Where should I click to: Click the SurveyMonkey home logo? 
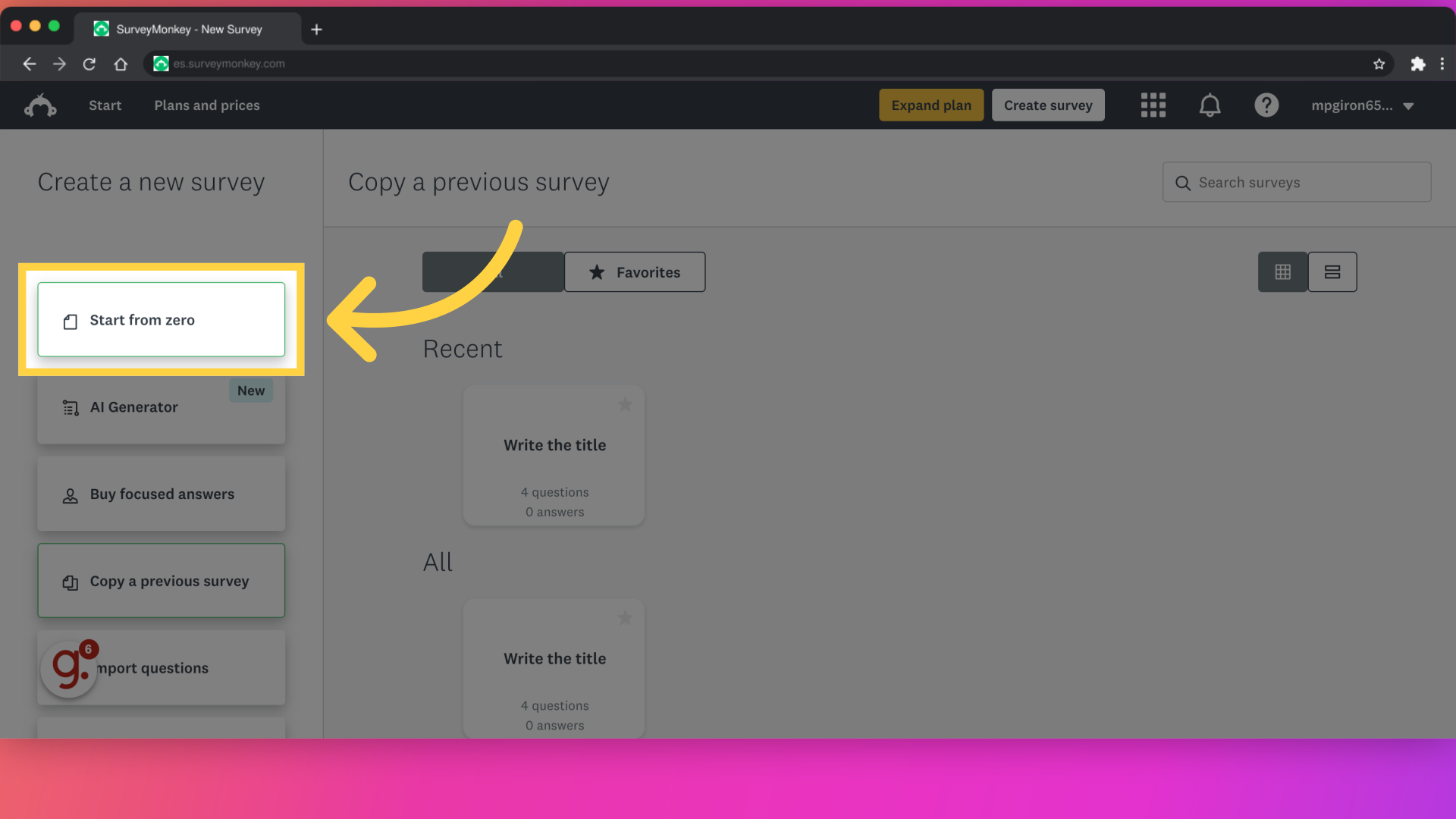pos(40,104)
